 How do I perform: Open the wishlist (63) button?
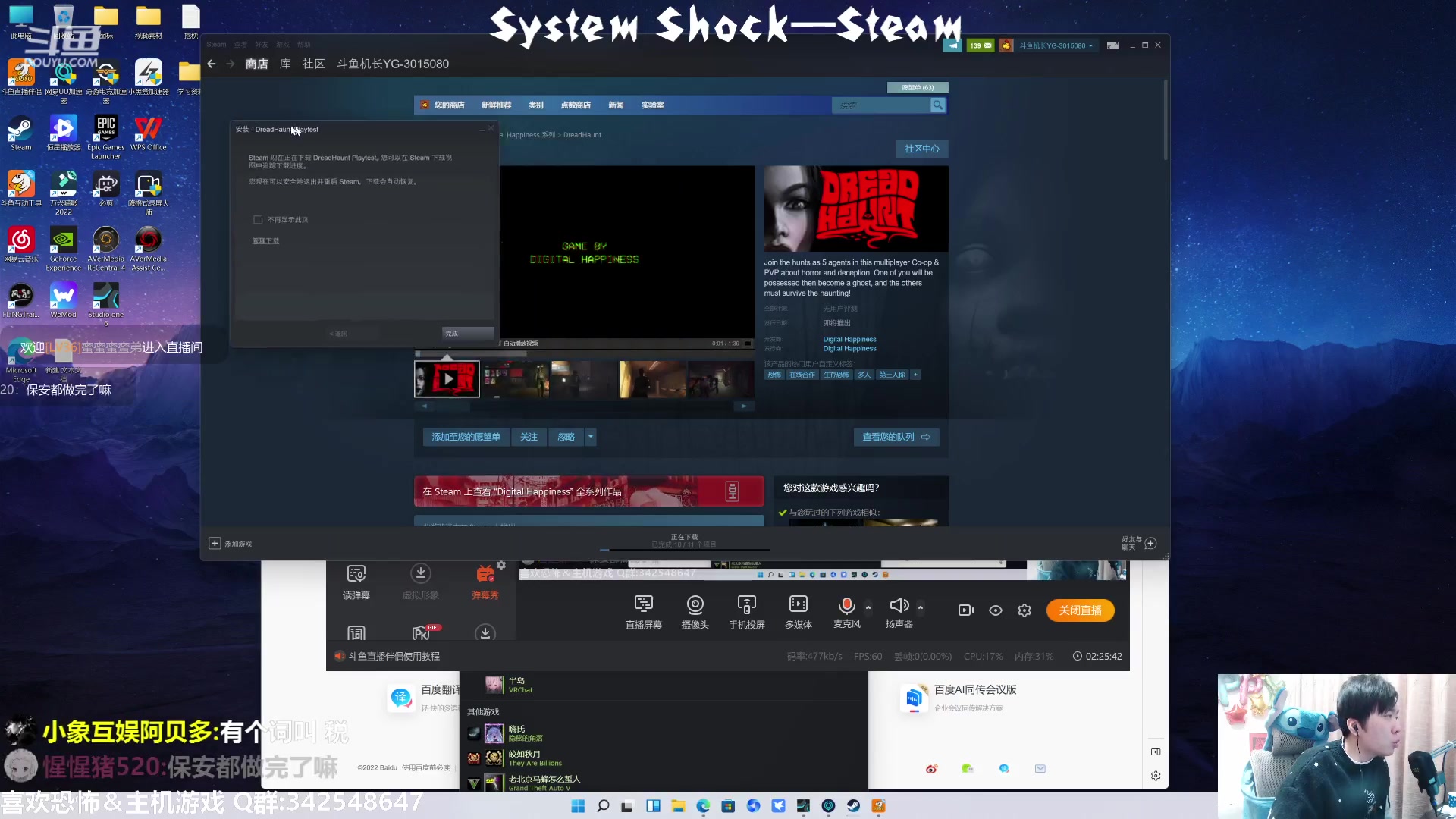tap(918, 88)
